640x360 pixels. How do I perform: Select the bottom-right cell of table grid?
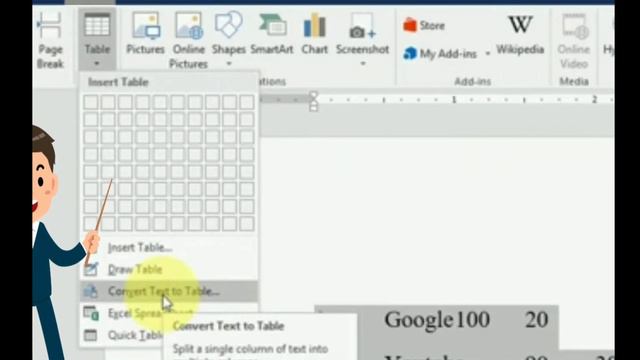[x=247, y=223]
